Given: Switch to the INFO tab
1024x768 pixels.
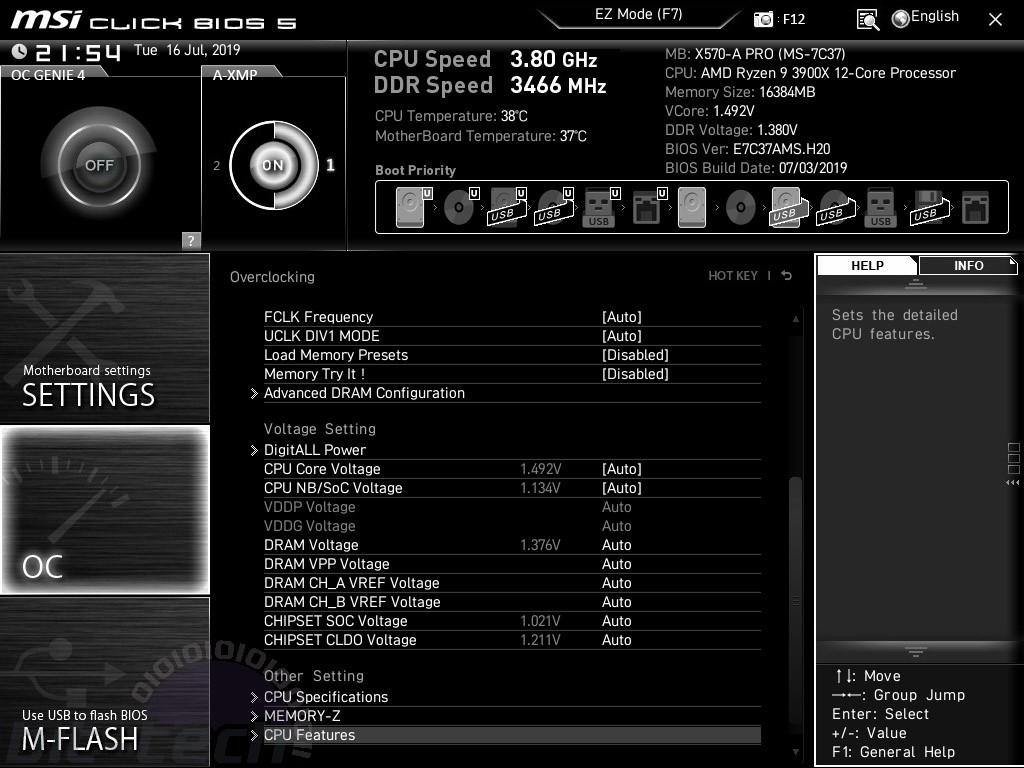Looking at the screenshot, I should pyautogui.click(x=968, y=265).
